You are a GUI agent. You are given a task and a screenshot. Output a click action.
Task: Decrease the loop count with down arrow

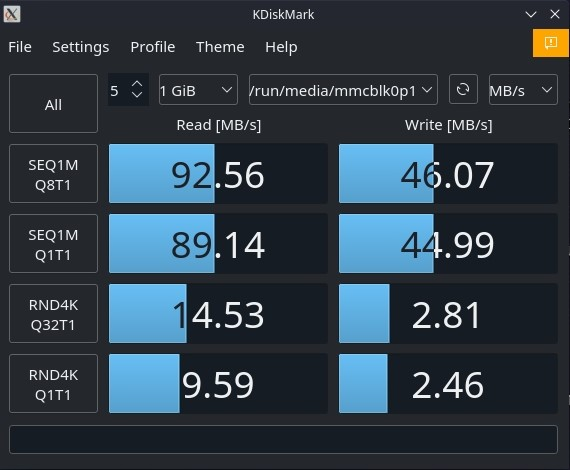click(x=137, y=95)
